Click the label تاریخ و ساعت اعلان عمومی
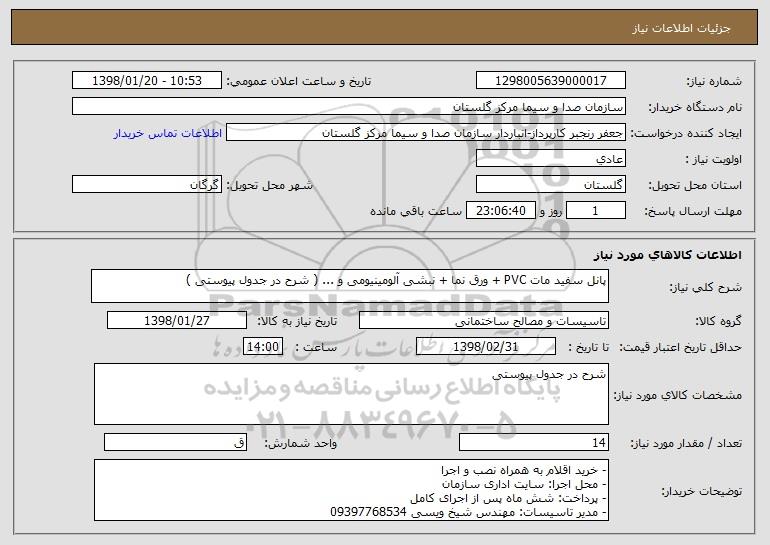The image size is (770, 545). click(x=299, y=81)
